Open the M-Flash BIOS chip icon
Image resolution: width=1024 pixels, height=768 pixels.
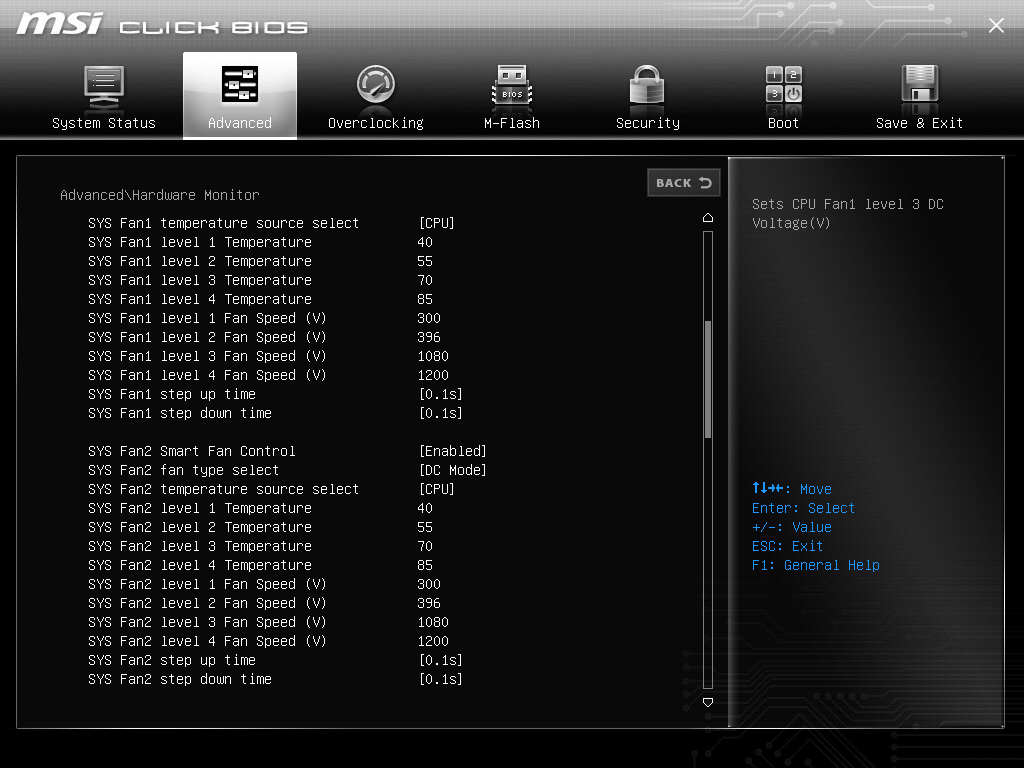(x=512, y=85)
